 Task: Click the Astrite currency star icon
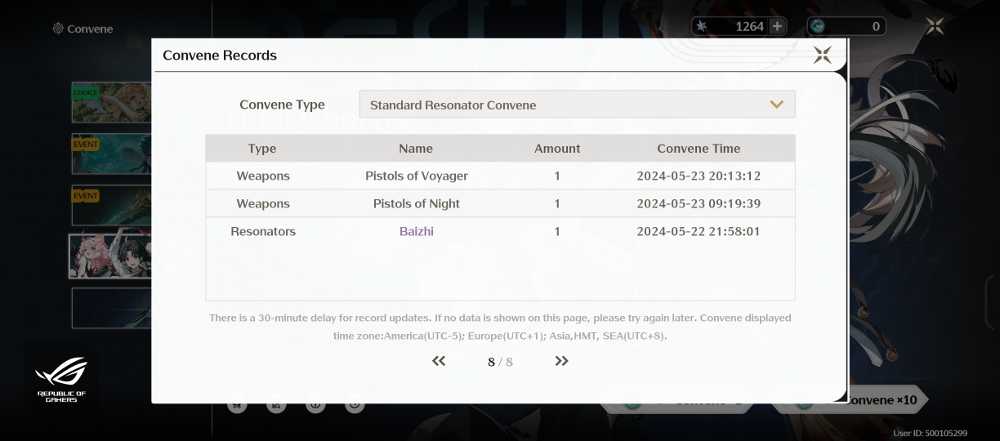702,26
